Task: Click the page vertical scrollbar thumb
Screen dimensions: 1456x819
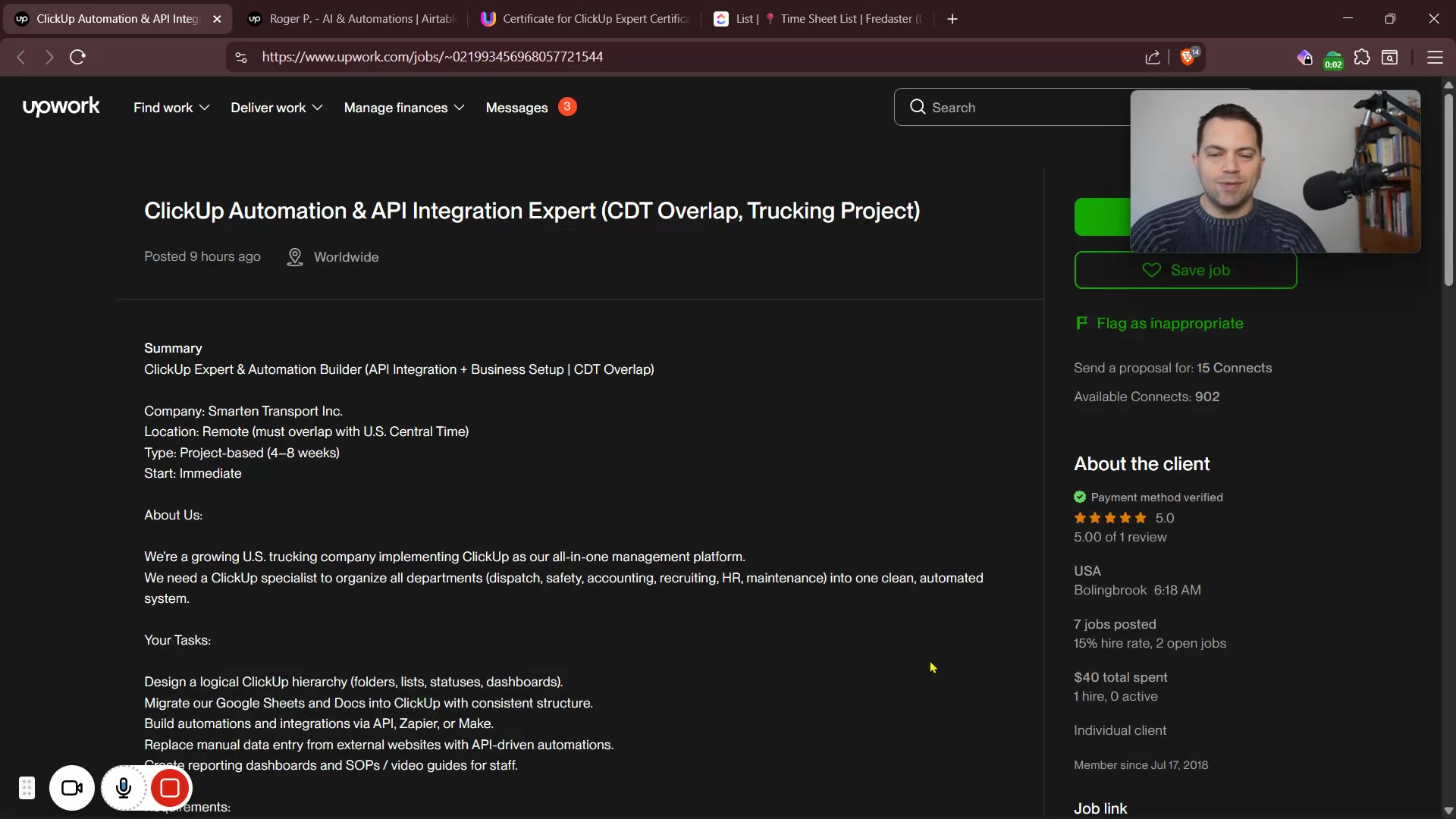Action: pos(1448,190)
